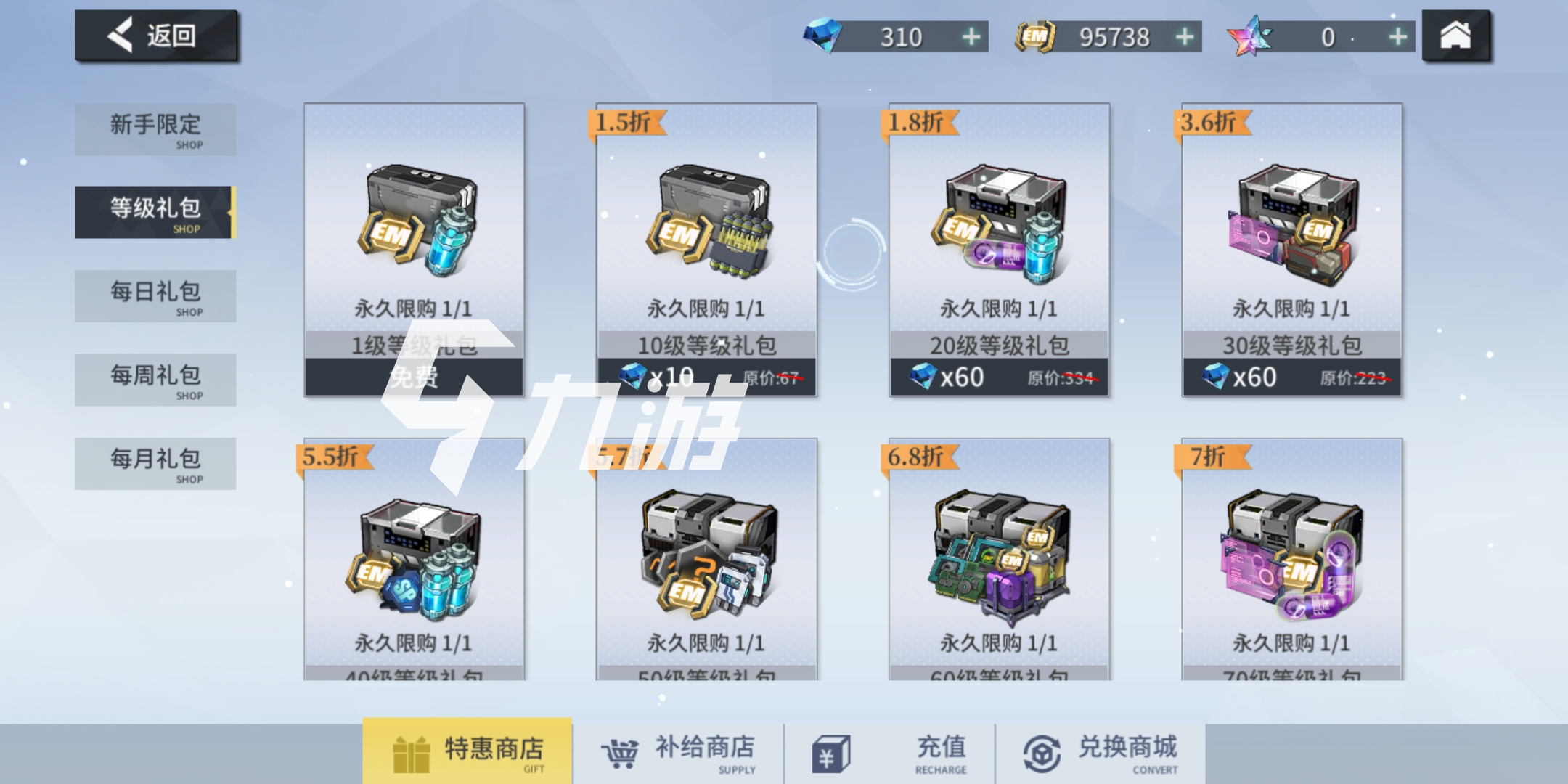Select the 30级等级礼包 3.6折 pack
1568x784 pixels.
click(1292, 250)
